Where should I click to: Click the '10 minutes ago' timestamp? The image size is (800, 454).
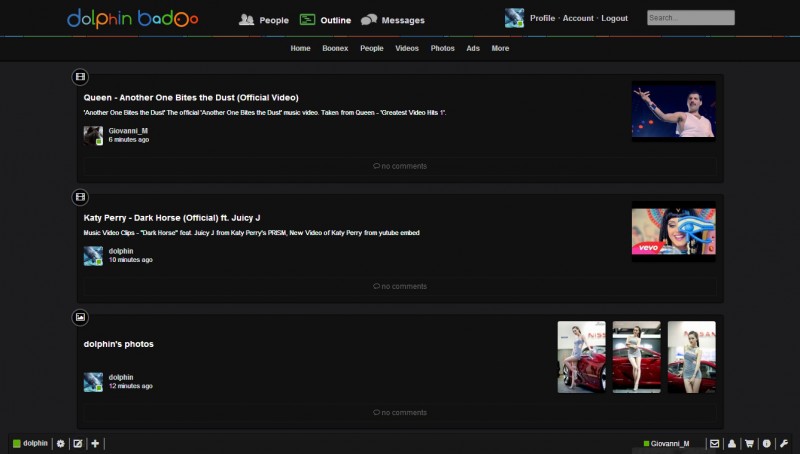(x=131, y=260)
